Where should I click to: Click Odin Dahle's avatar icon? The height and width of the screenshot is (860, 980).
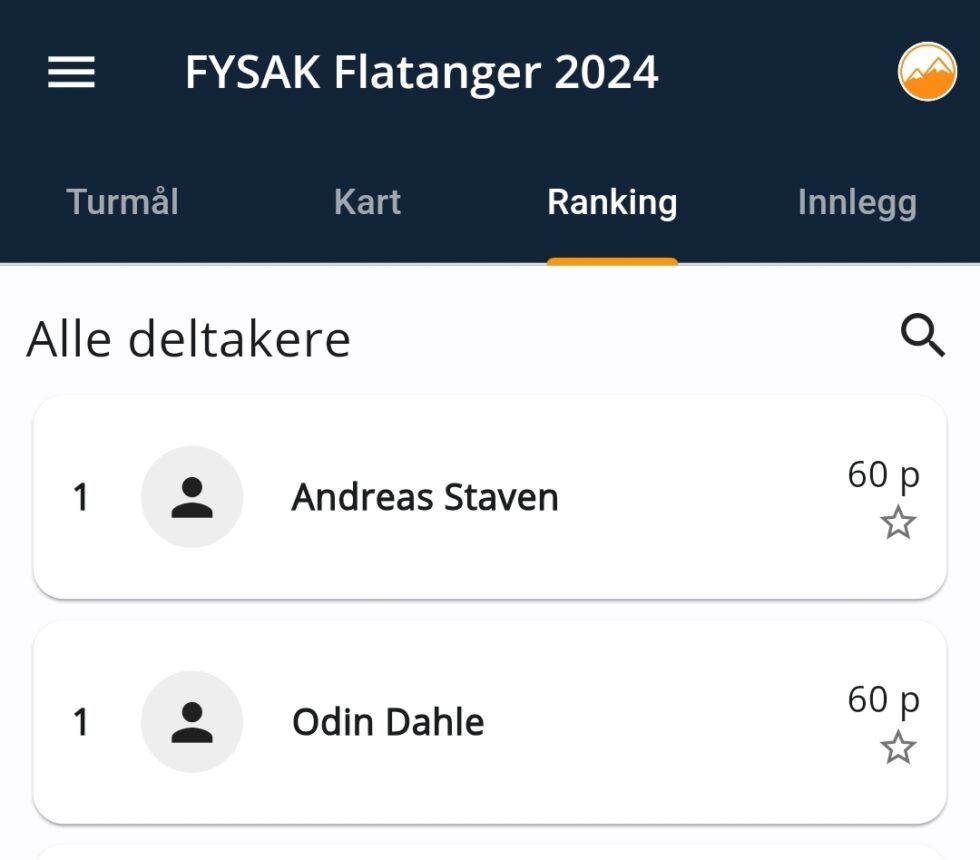pos(192,722)
